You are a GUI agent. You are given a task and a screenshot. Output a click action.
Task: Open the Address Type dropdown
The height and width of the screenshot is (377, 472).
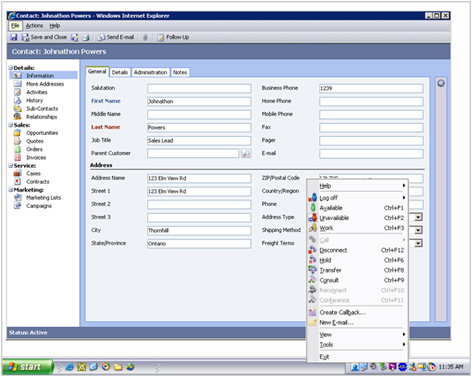coord(418,217)
